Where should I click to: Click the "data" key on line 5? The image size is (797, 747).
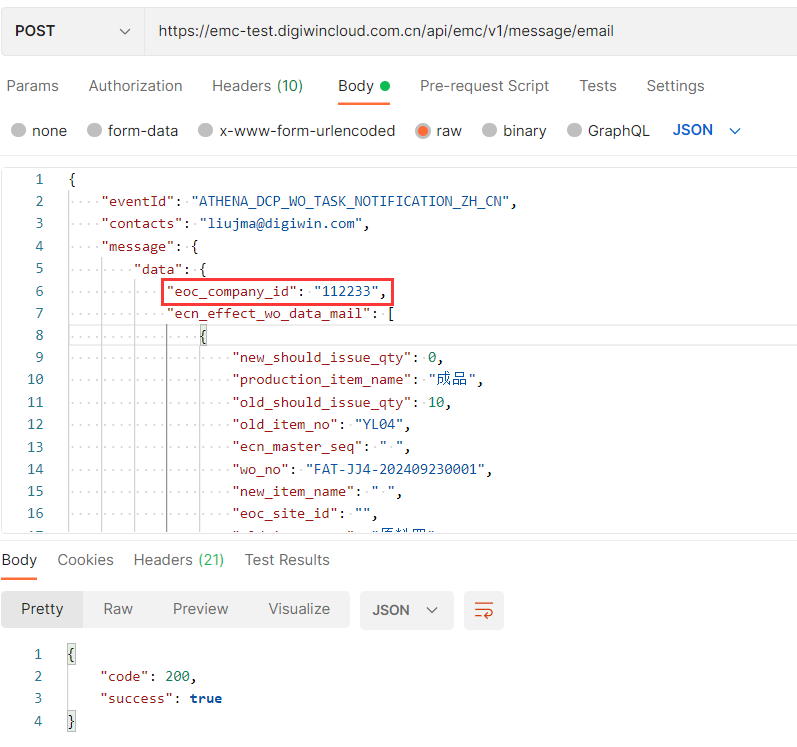pyautogui.click(x=158, y=269)
